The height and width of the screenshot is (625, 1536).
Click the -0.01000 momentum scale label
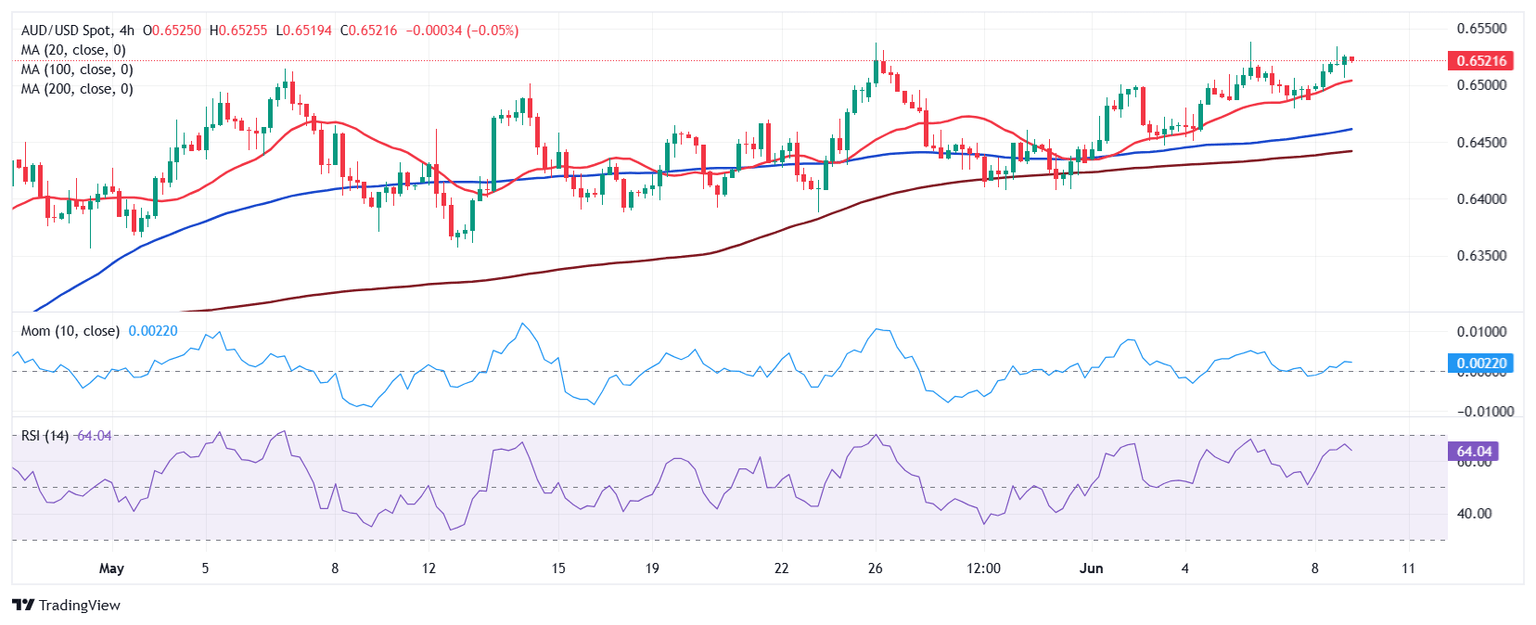1478,411
